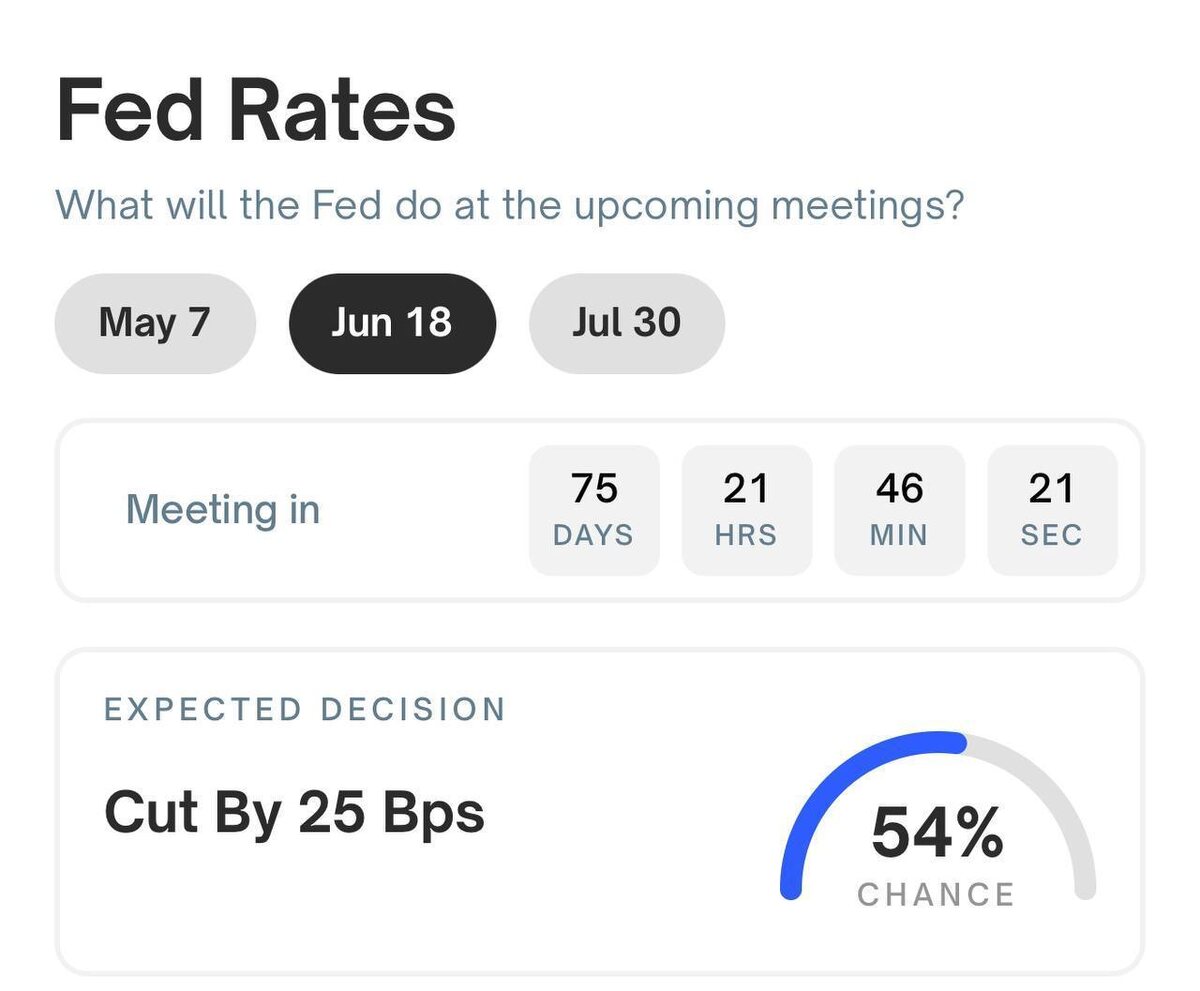The width and height of the screenshot is (1200, 991).
Task: Click the "Meeting in" label
Action: click(x=223, y=510)
